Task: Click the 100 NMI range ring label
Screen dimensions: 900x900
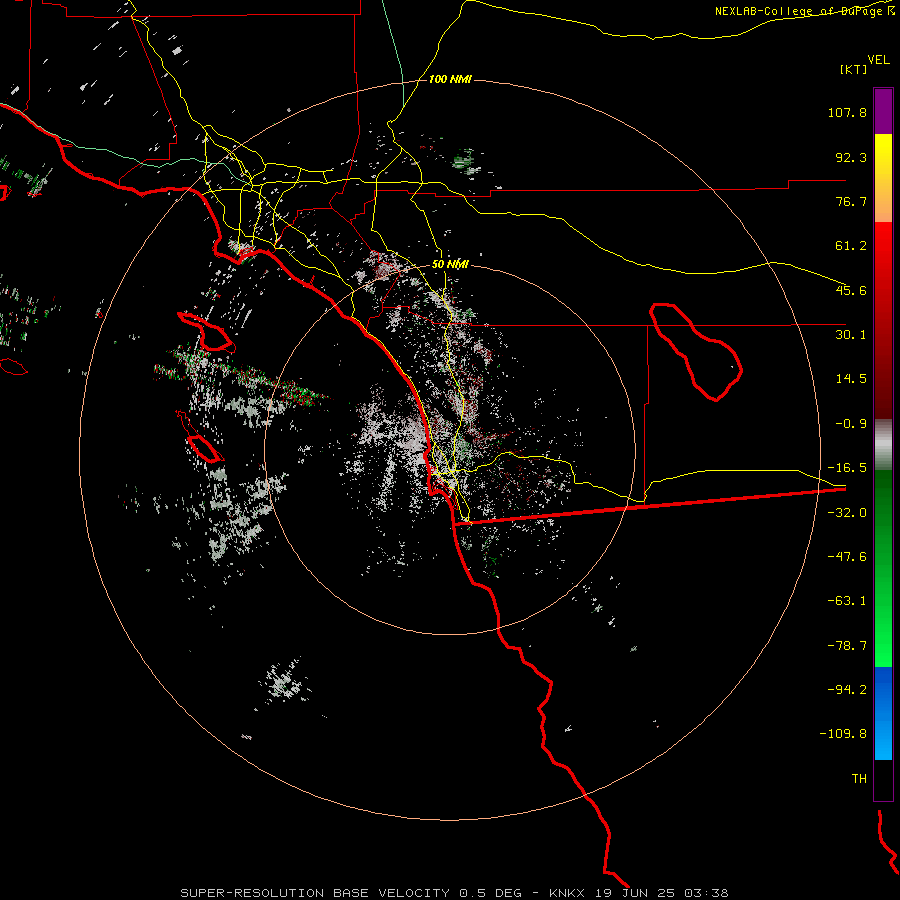Action: (450, 79)
